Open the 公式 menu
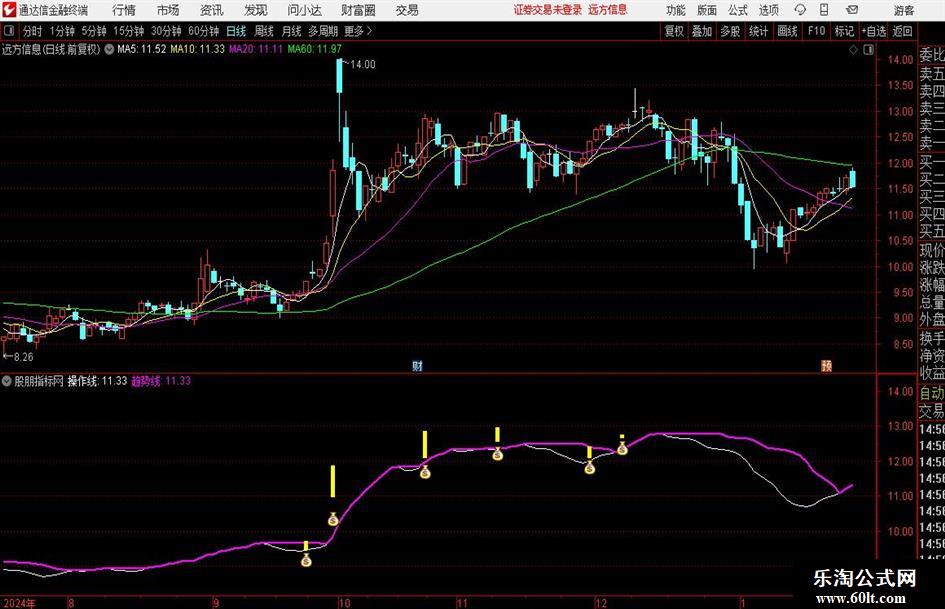945x609 pixels. tap(738, 10)
